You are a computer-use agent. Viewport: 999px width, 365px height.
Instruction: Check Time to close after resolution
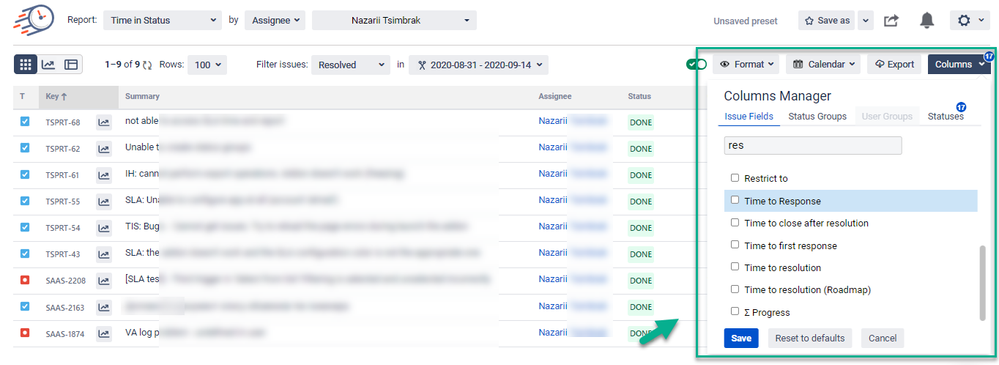click(735, 222)
